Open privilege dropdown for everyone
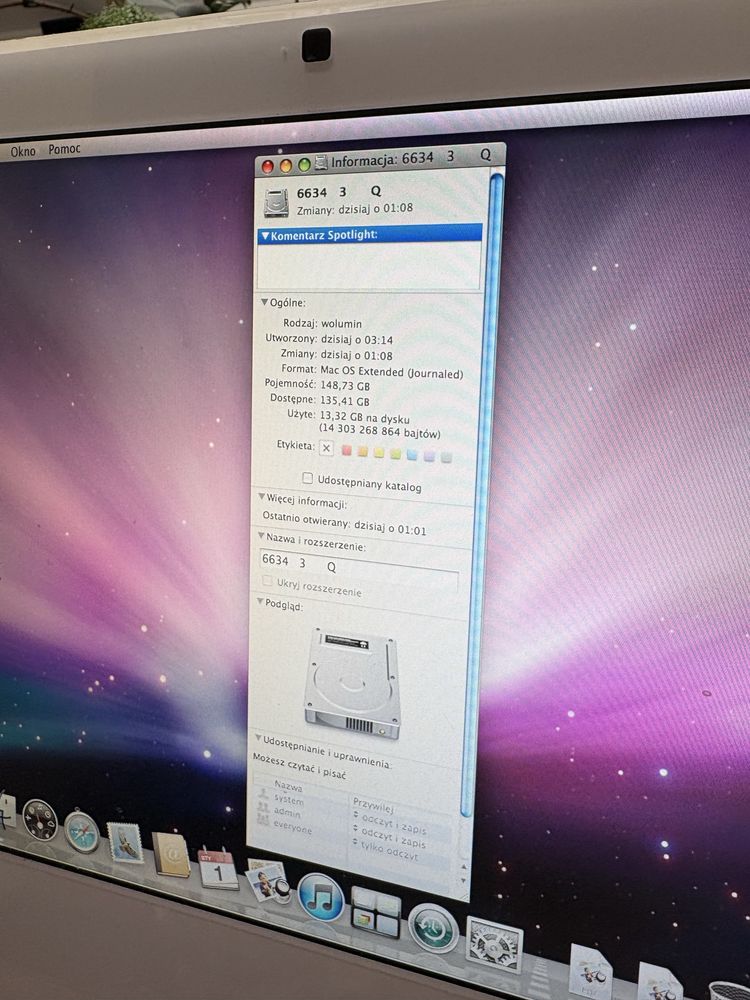The image size is (750, 1000). pyautogui.click(x=385, y=848)
